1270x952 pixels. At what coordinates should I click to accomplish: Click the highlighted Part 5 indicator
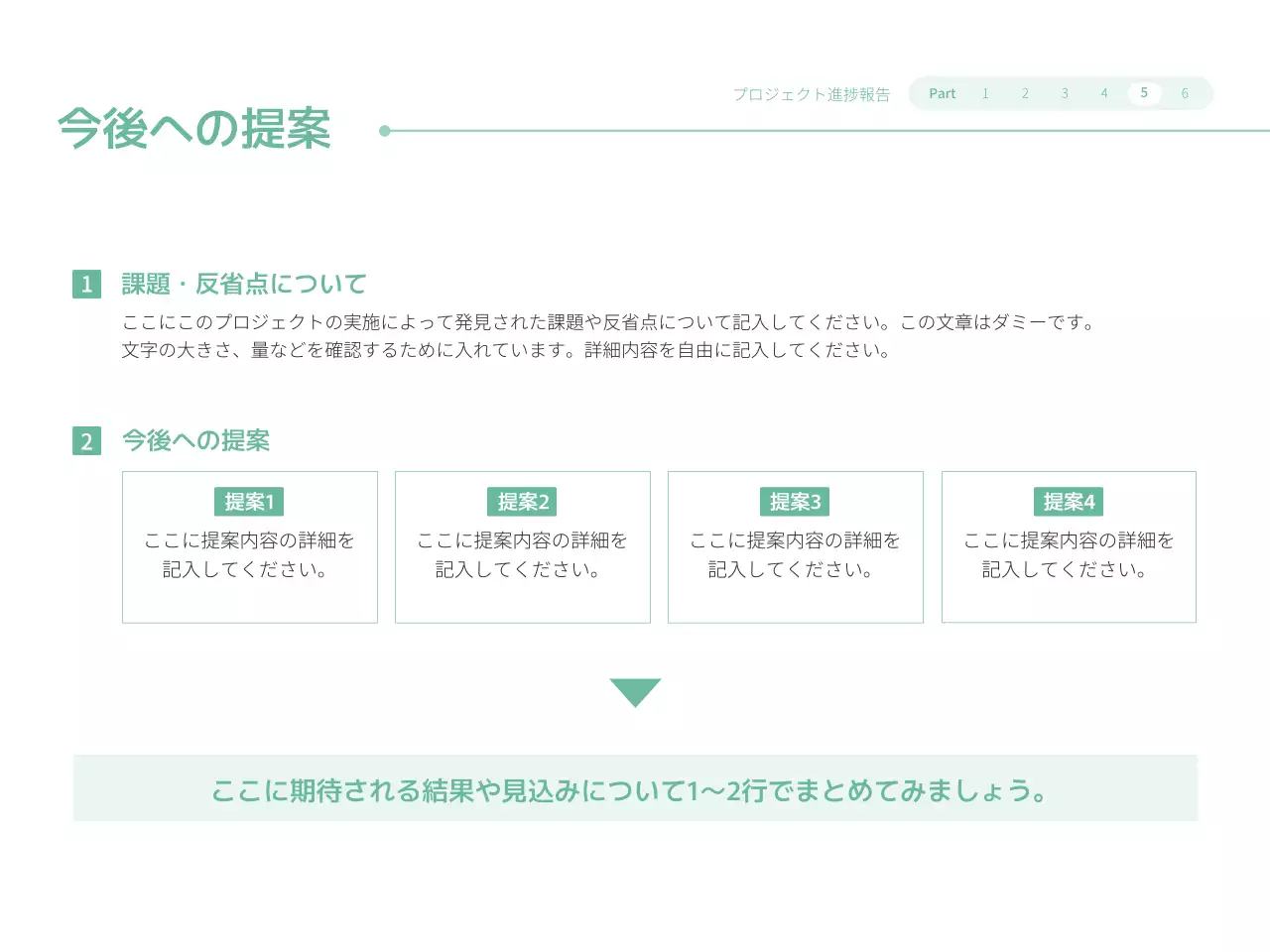click(x=1144, y=93)
